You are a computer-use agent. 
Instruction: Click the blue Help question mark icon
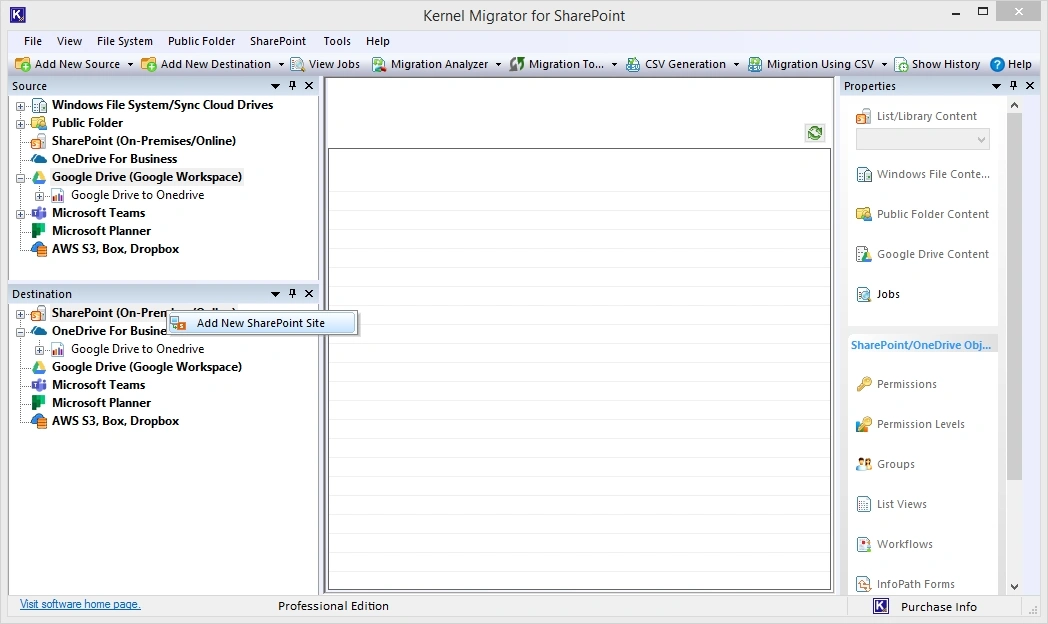click(997, 64)
